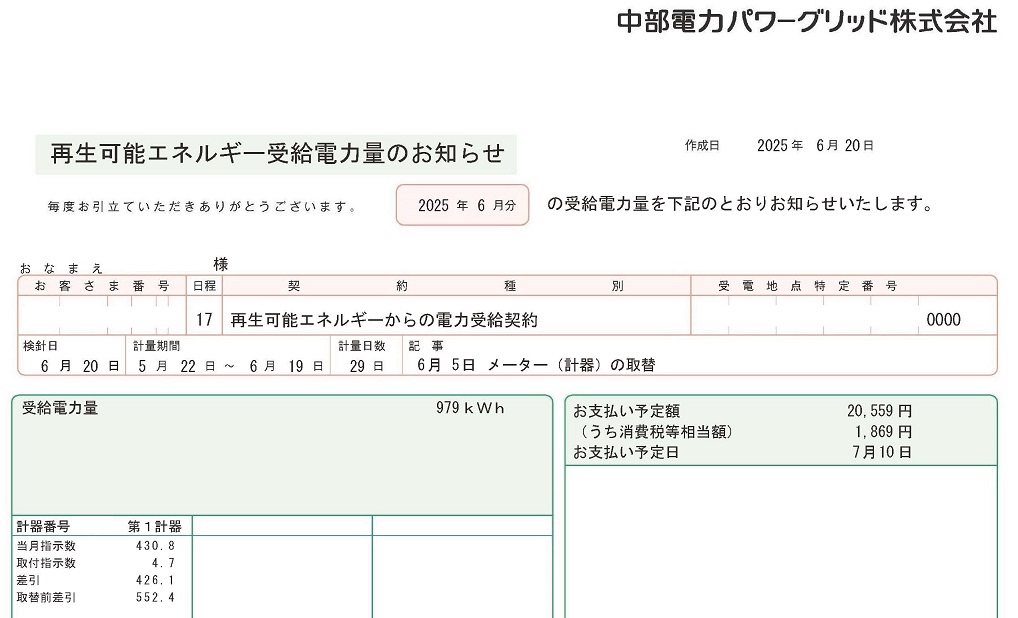This screenshot has height=618, width=1018.
Task: Click the pre-replacement difference 552.4
Action: coord(155,597)
